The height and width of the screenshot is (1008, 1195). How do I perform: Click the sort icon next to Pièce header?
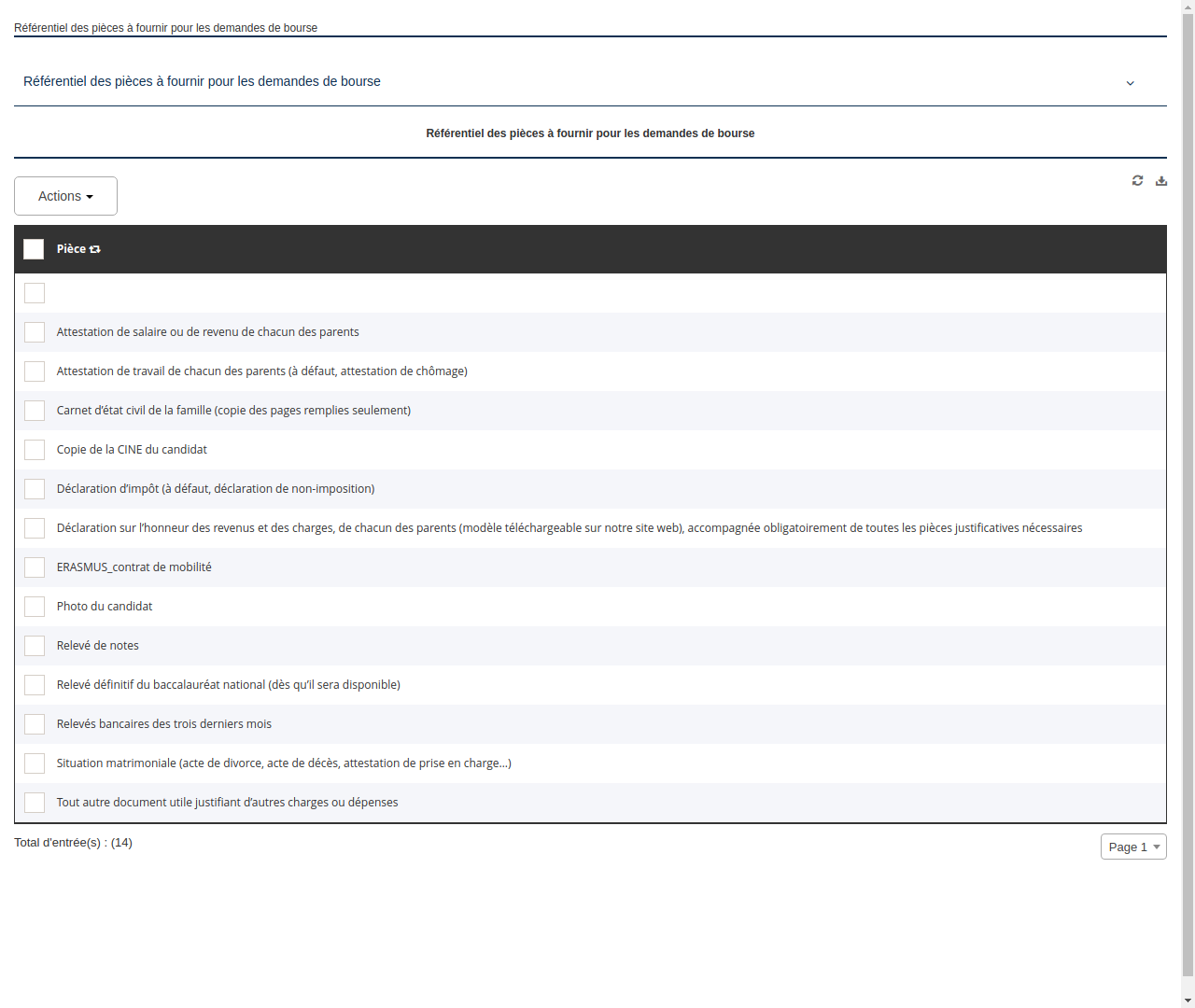click(94, 248)
